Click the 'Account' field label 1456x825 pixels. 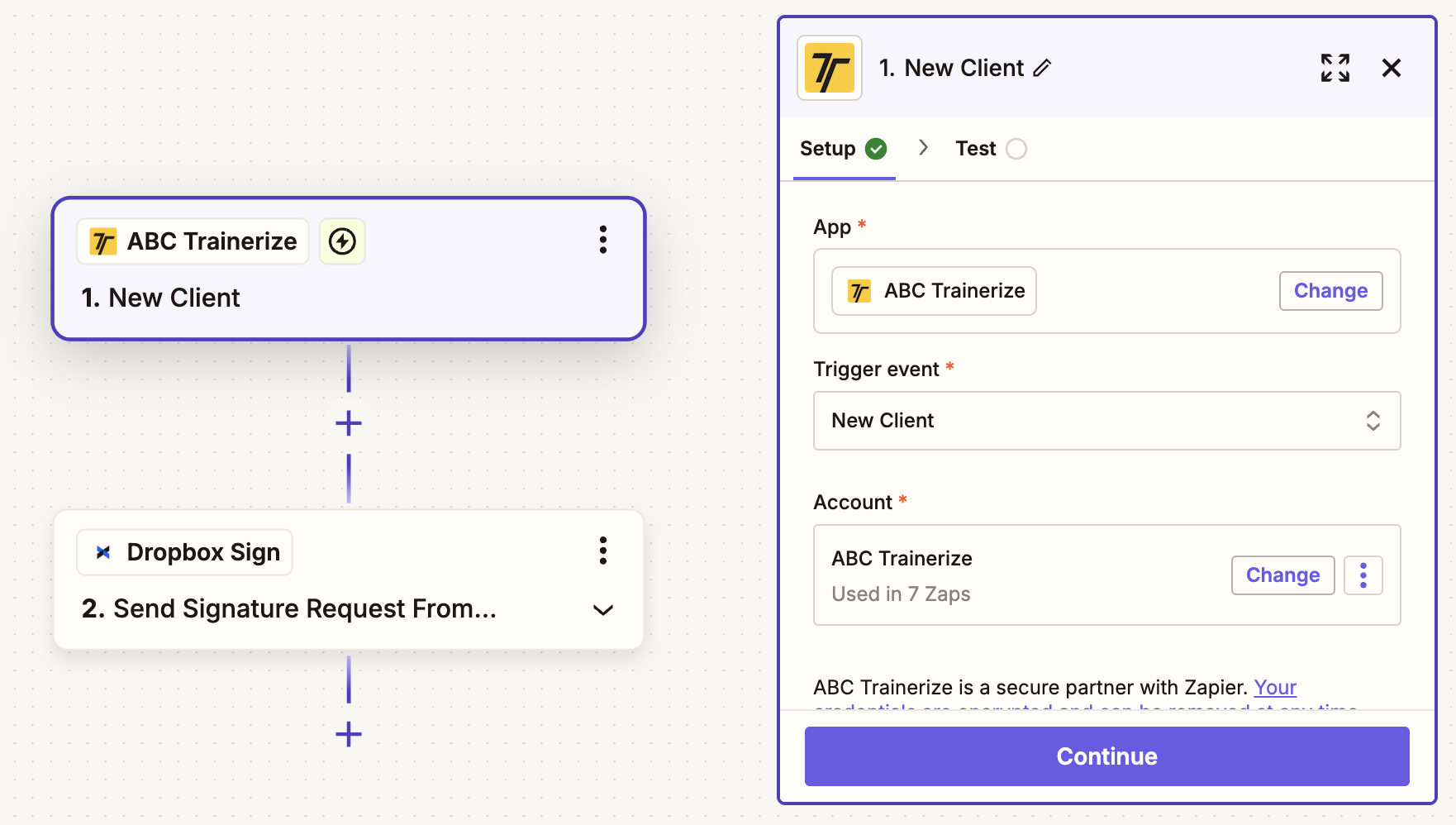[x=853, y=503]
